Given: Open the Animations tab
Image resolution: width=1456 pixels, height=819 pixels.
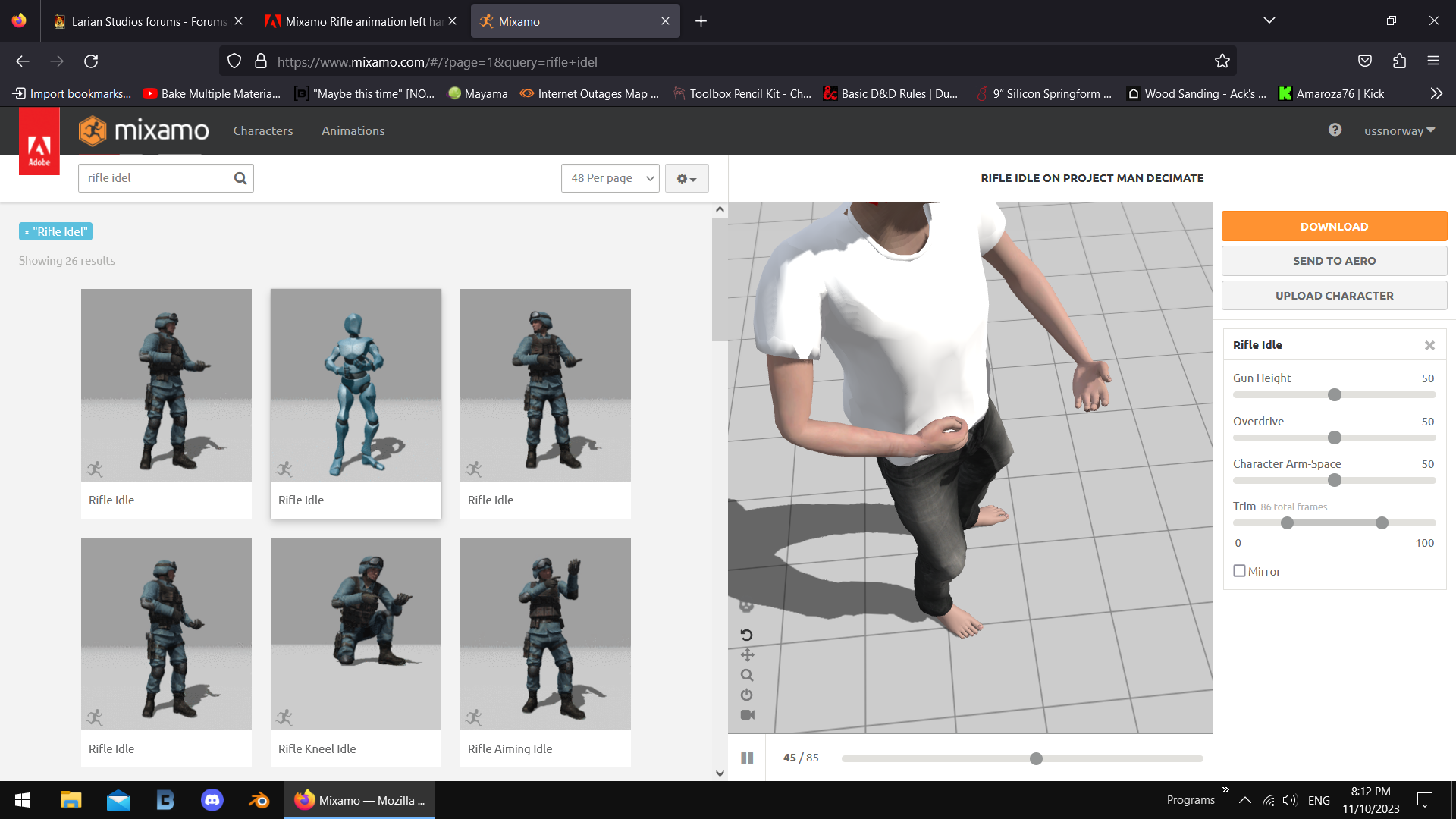Looking at the screenshot, I should 353,130.
